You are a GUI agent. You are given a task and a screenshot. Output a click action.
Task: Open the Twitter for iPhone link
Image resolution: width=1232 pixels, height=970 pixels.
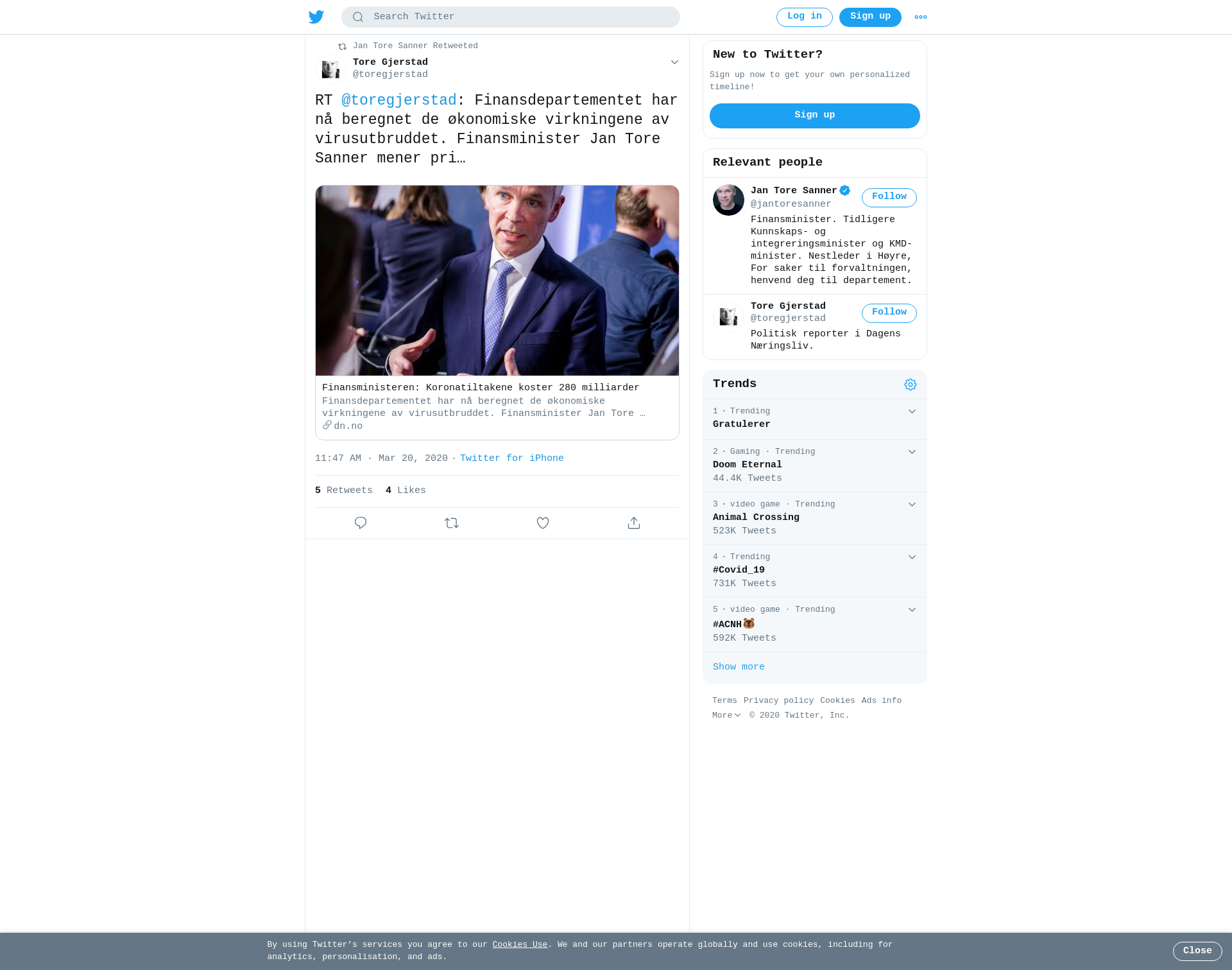pyautogui.click(x=512, y=458)
